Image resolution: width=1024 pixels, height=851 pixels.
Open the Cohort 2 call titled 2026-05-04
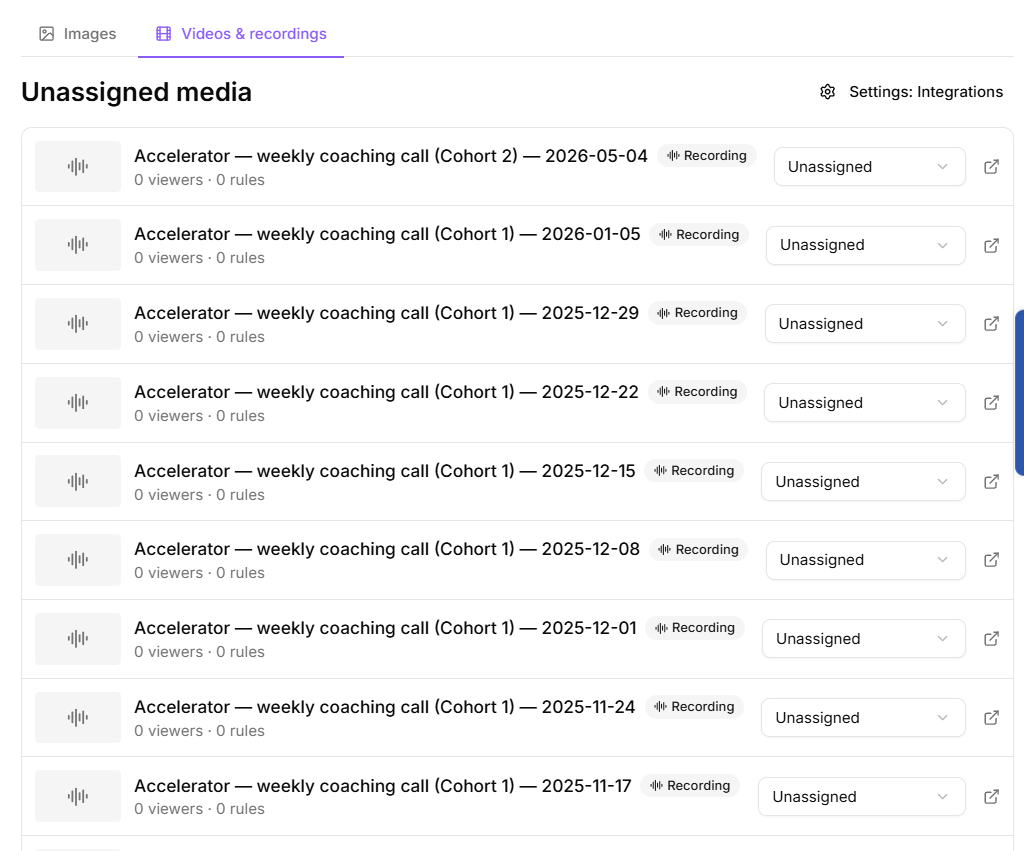pyautogui.click(x=391, y=156)
